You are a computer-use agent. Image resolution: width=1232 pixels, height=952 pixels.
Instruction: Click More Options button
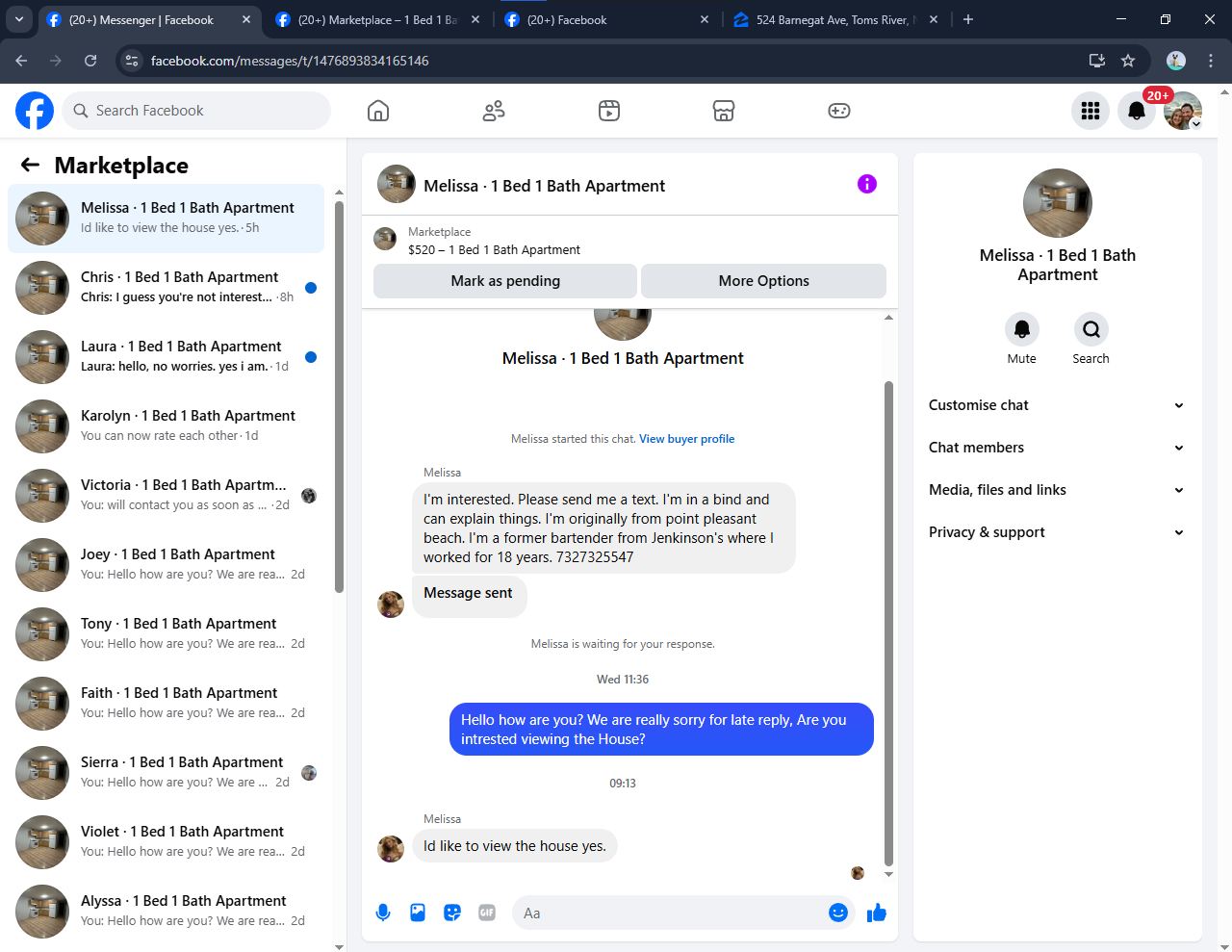tap(763, 281)
